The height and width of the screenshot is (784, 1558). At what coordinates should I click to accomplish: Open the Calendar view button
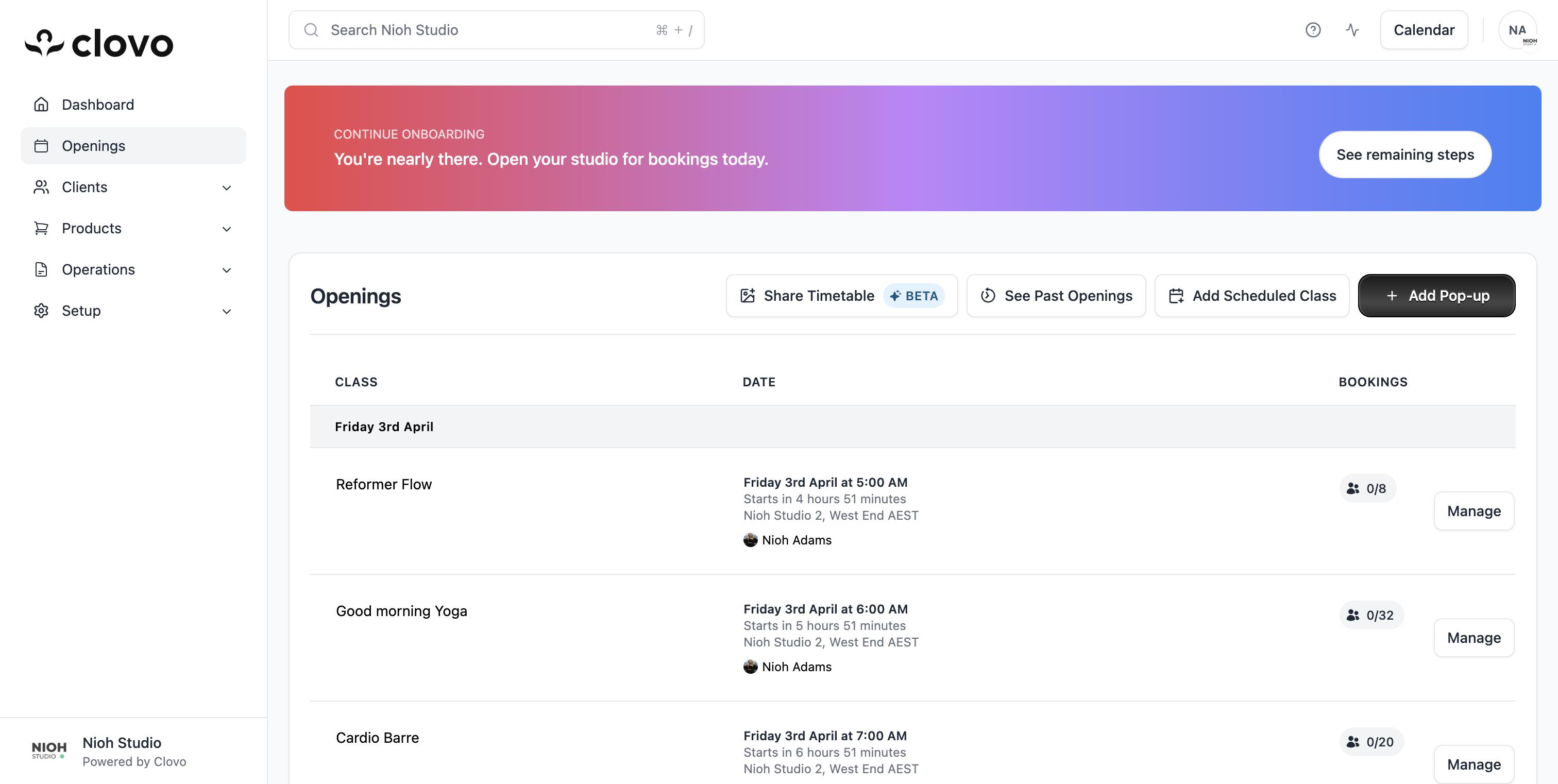[x=1424, y=30]
